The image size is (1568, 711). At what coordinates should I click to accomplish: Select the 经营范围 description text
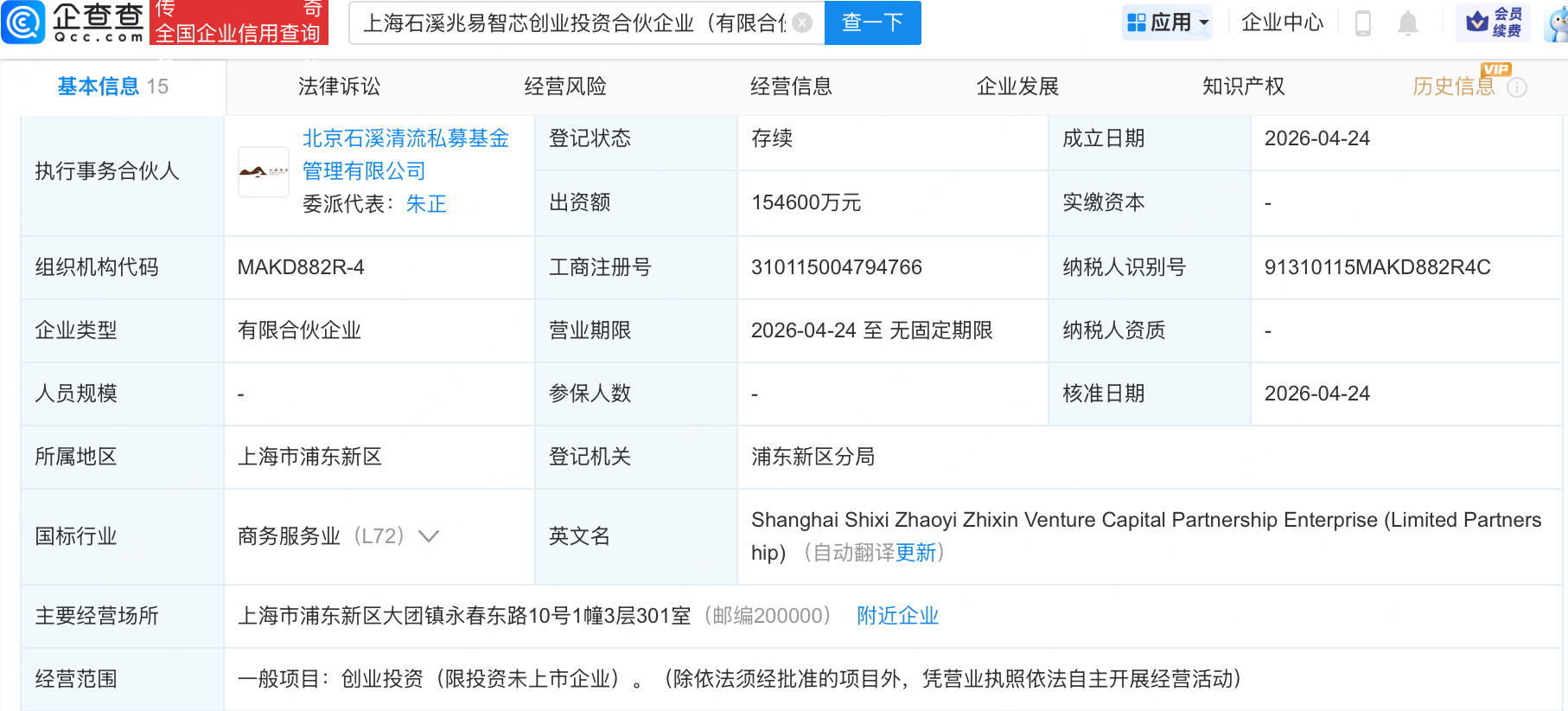740,679
